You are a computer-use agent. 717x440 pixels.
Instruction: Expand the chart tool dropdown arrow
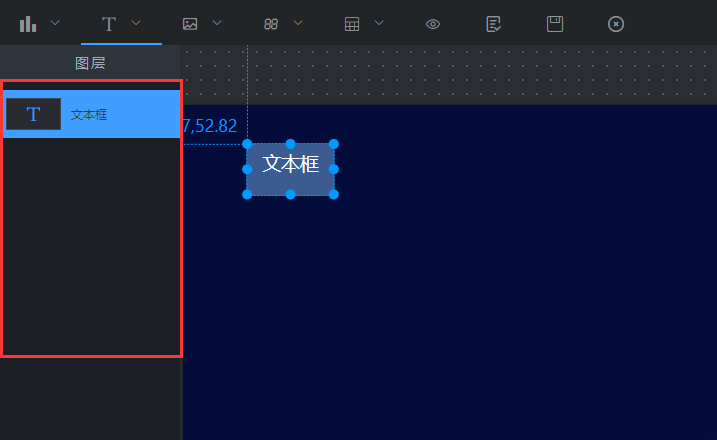pos(55,22)
